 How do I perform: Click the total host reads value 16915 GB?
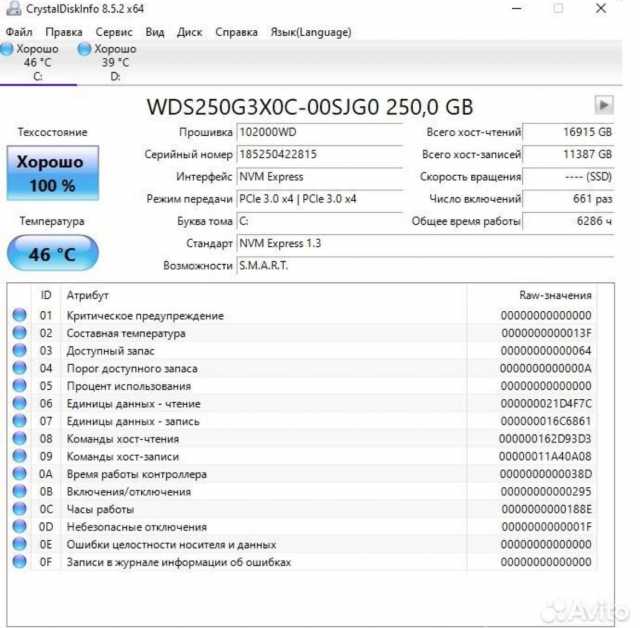[x=569, y=132]
